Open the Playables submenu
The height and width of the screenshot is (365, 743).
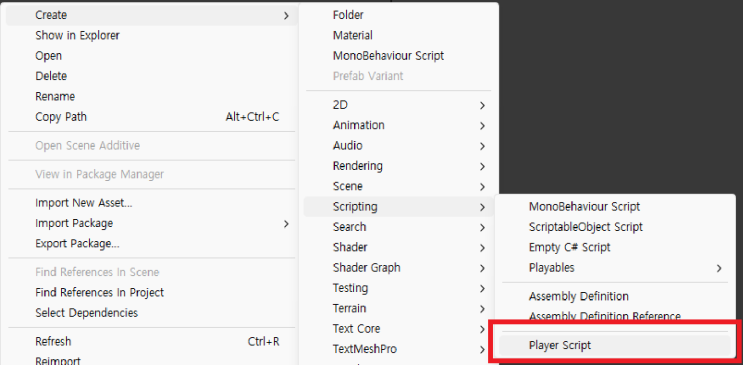point(615,268)
